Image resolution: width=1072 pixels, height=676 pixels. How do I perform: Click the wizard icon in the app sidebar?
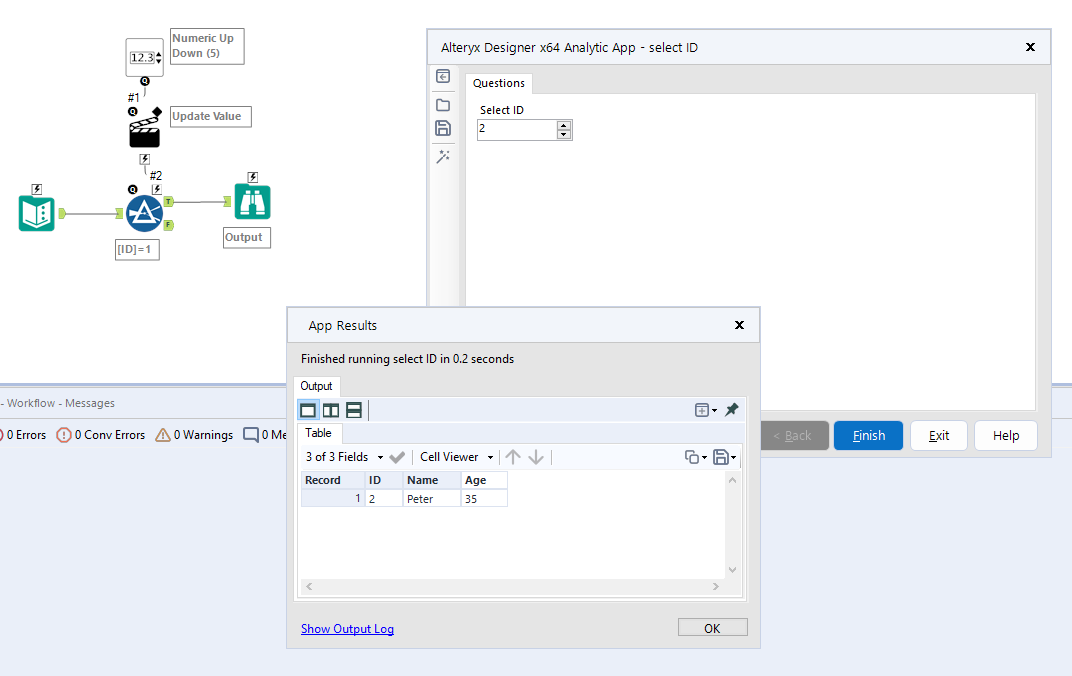tap(443, 156)
